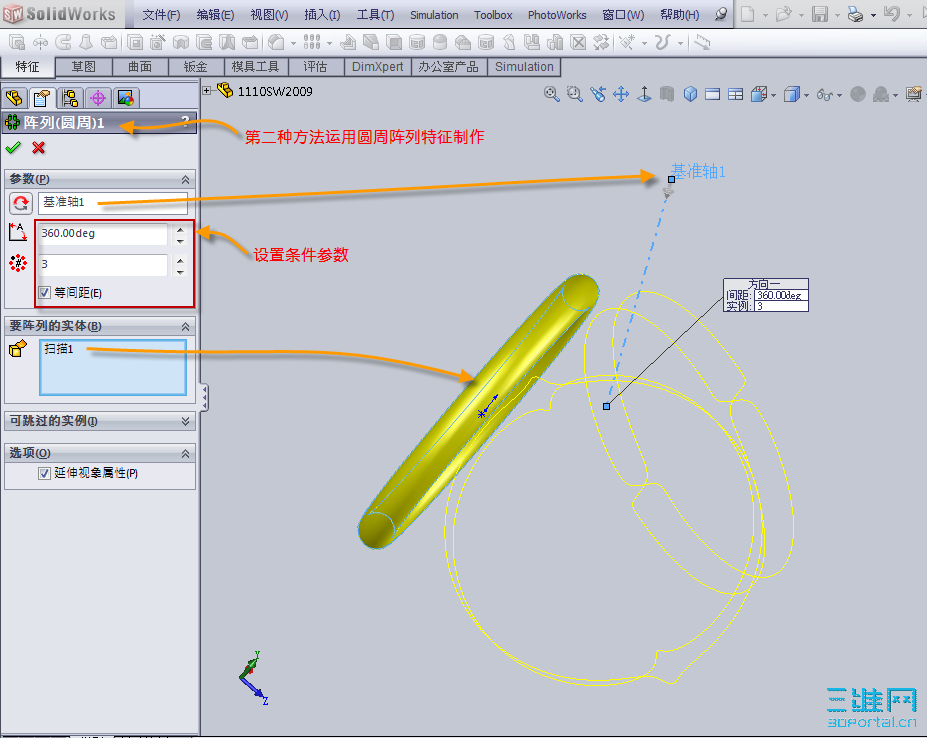Open the Hide/Show Items dropdown arrow
Screen dimensions: 927x738
pos(840,95)
